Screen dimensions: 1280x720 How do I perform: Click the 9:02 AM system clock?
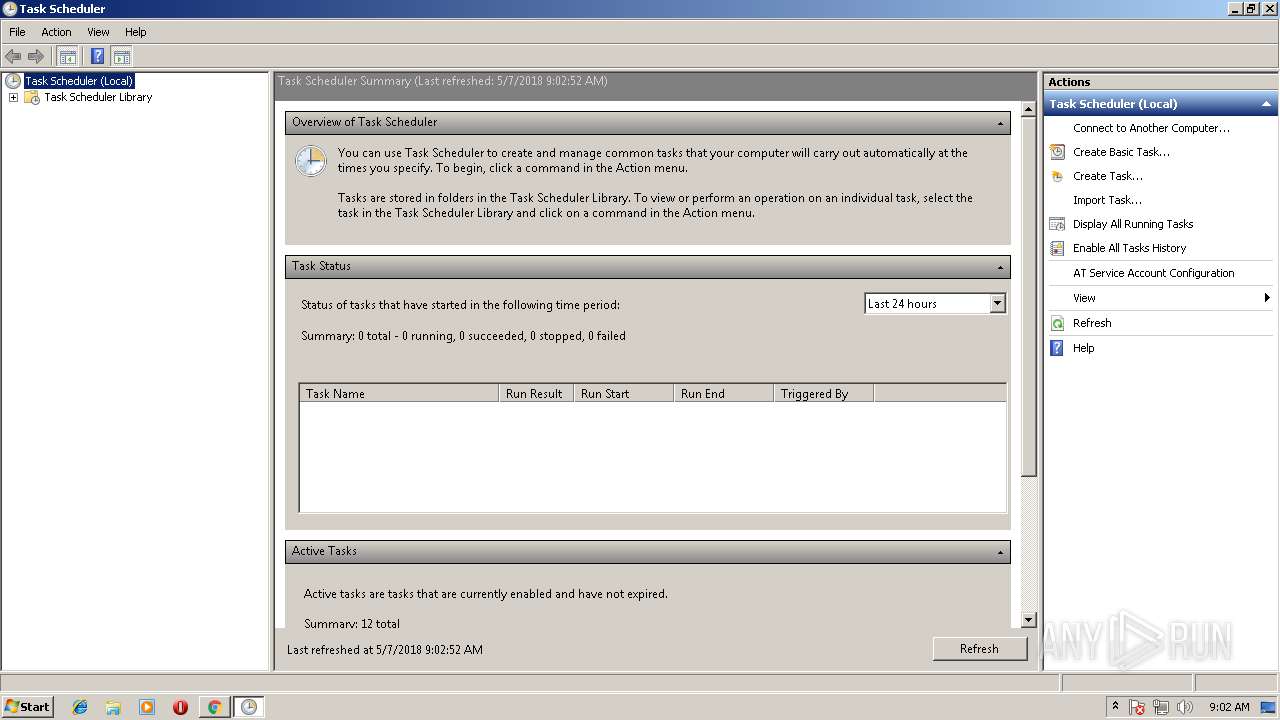[1229, 707]
